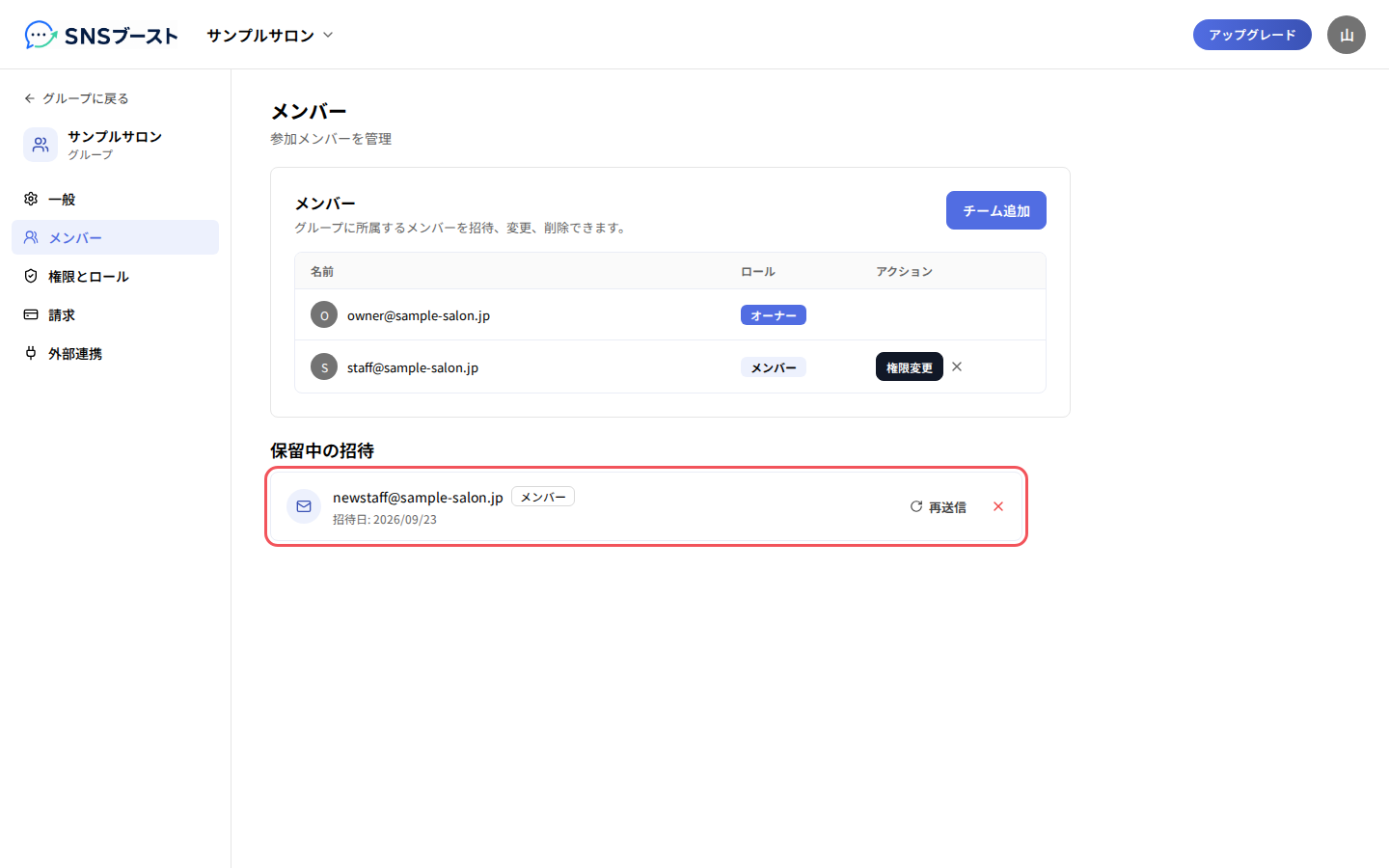Click the アクション column header
This screenshot has width=1389, height=868.
pos(905,271)
